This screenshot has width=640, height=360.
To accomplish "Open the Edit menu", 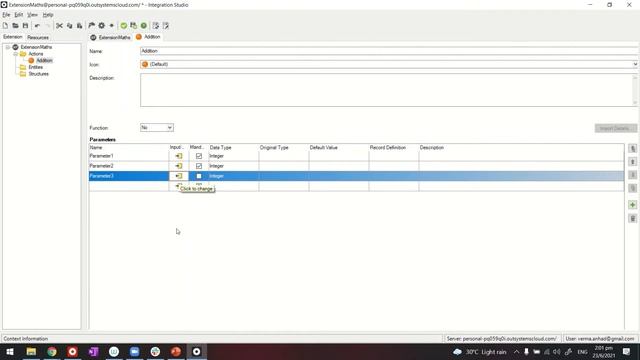I will (19, 15).
